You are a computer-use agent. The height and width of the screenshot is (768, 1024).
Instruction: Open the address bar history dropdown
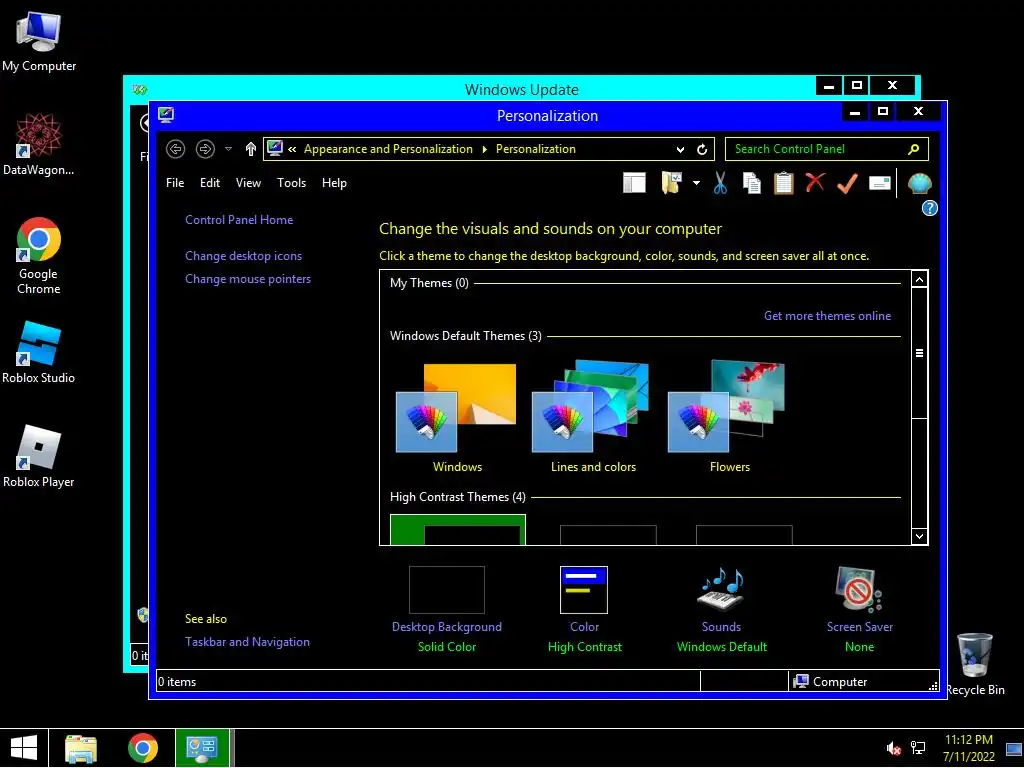tap(680, 149)
